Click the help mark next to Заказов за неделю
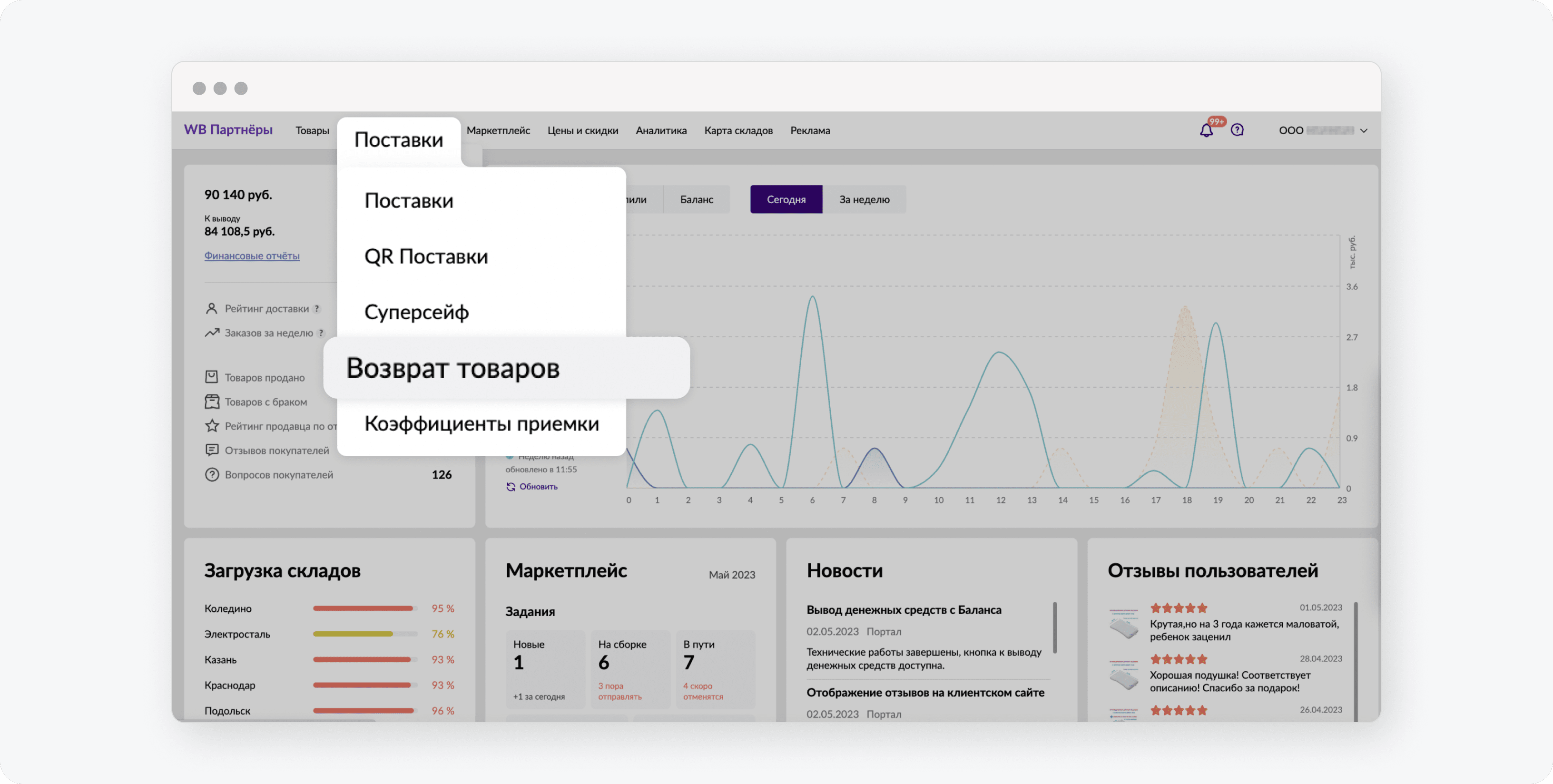Image resolution: width=1553 pixels, height=784 pixels. 321,333
